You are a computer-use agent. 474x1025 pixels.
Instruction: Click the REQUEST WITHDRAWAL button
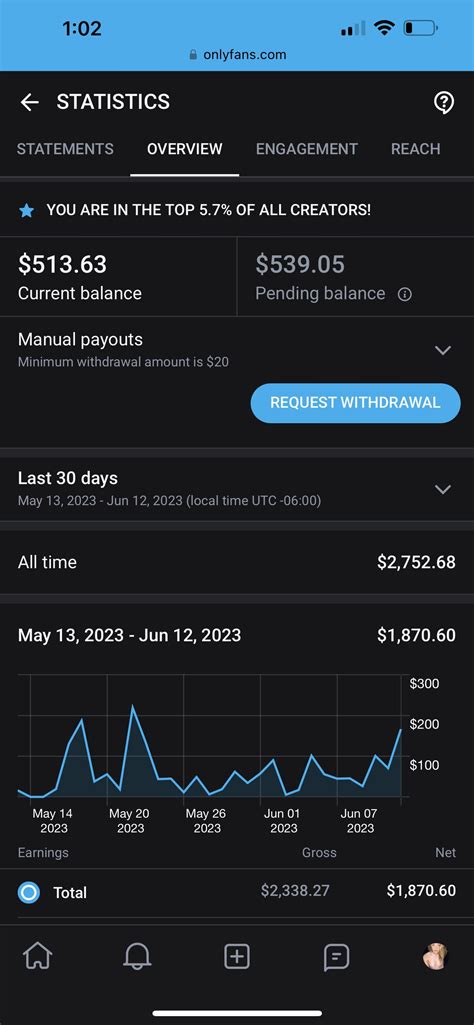click(x=356, y=403)
